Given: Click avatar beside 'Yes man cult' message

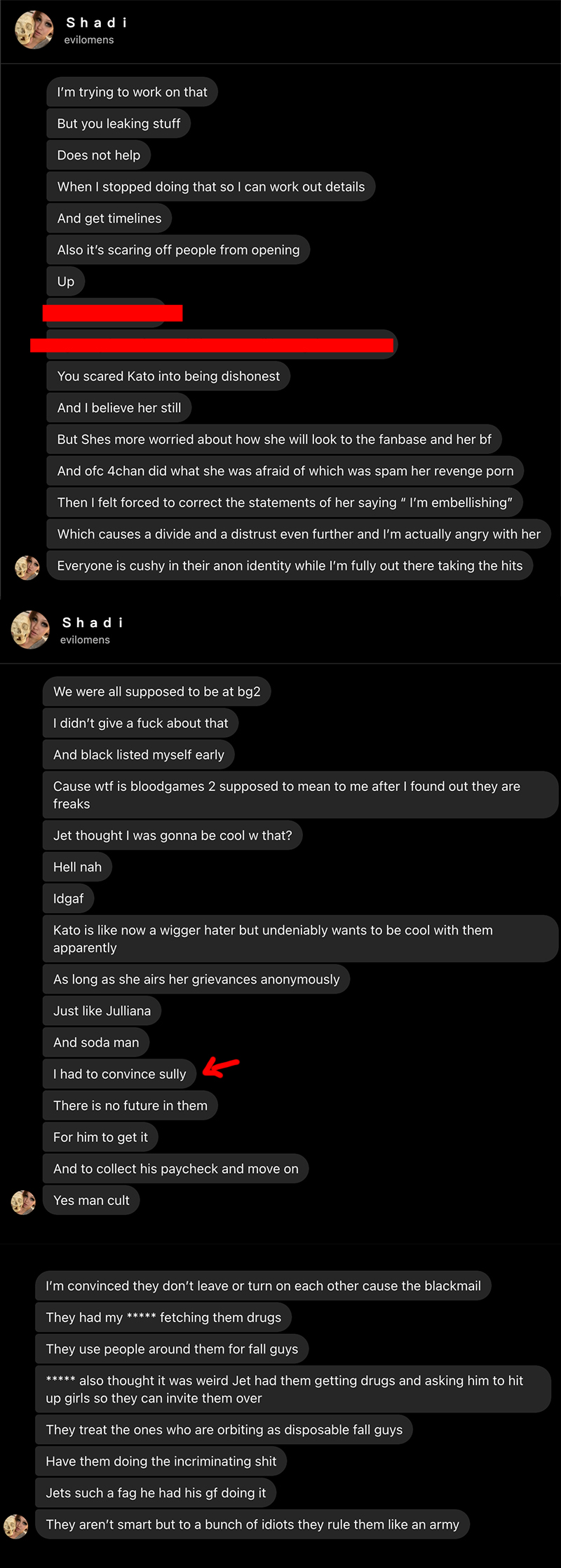Looking at the screenshot, I should [23, 1202].
